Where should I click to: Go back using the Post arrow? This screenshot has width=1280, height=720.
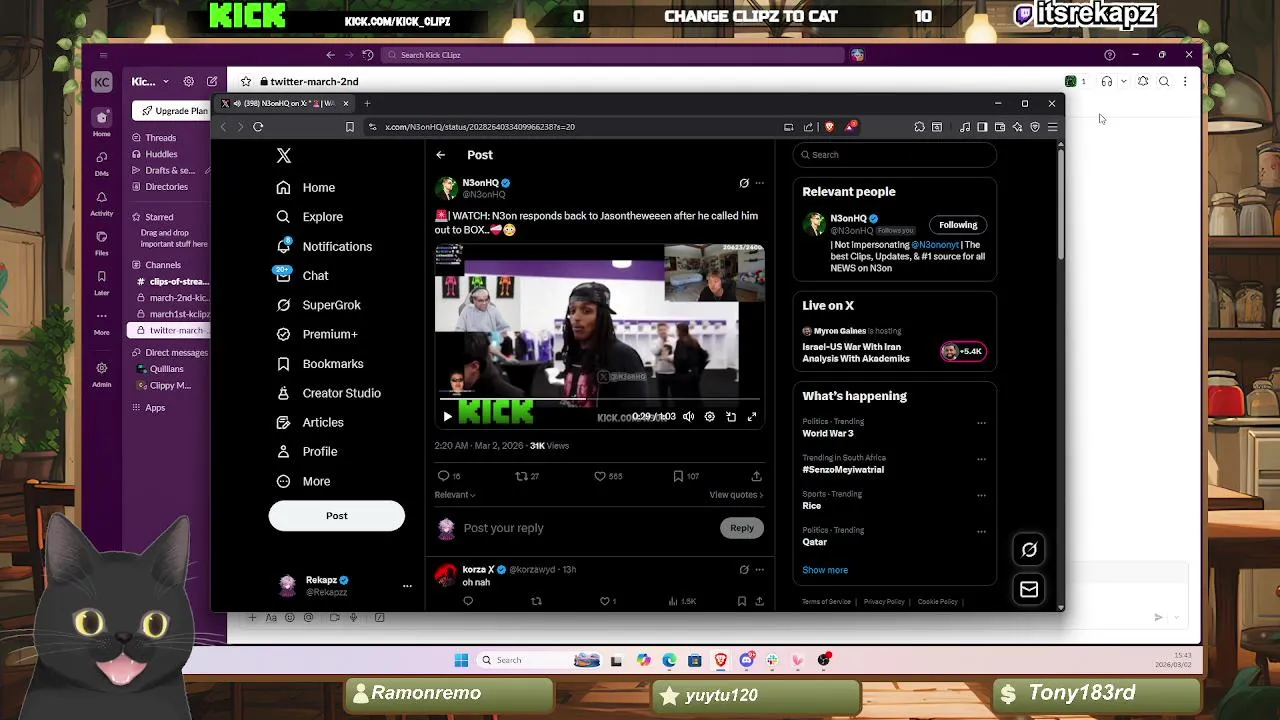tap(440, 155)
